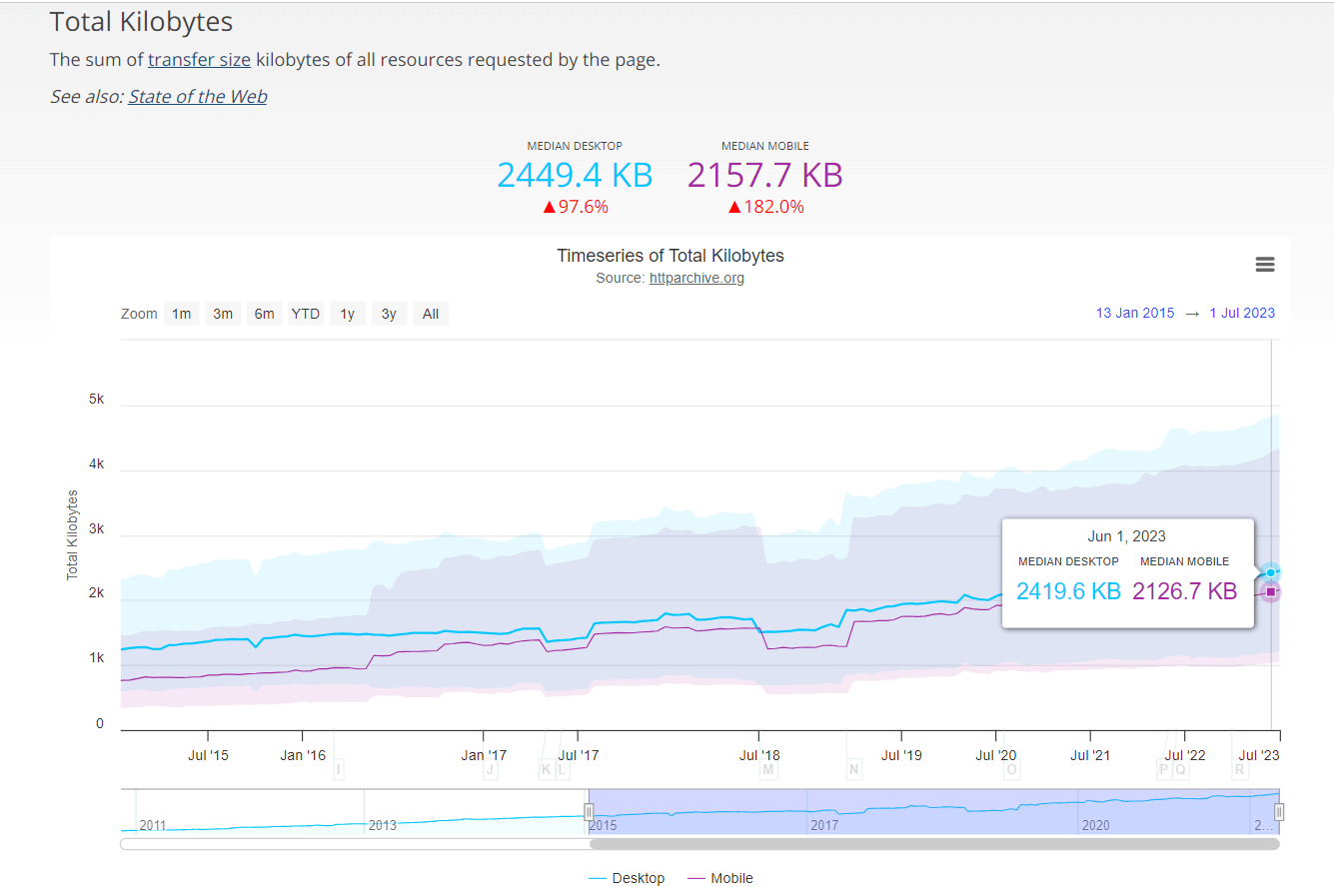The height and width of the screenshot is (896, 1334).
Task: Click the Jul '18 x-axis label
Action: (759, 755)
